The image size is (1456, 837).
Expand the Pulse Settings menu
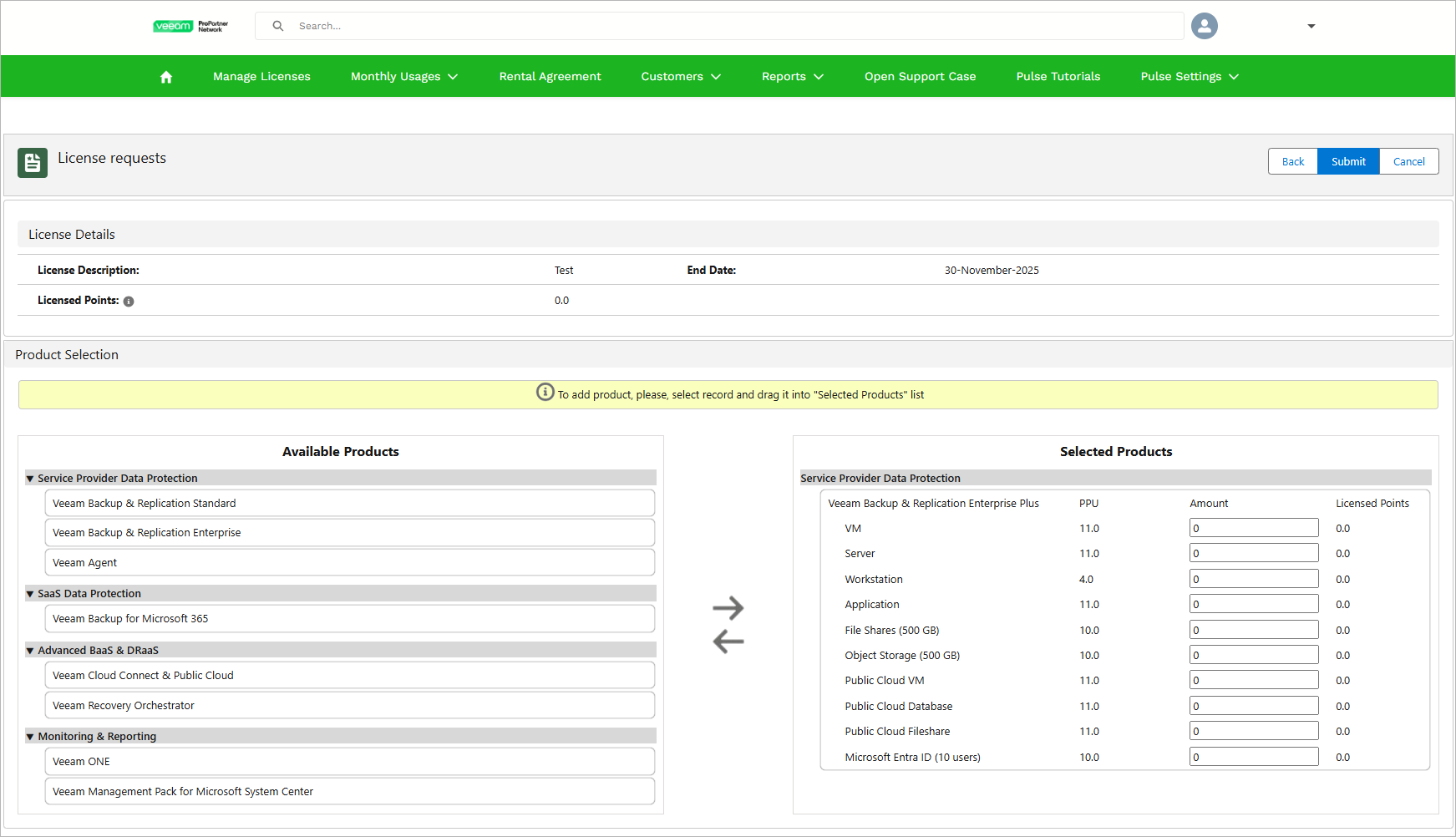click(1190, 77)
